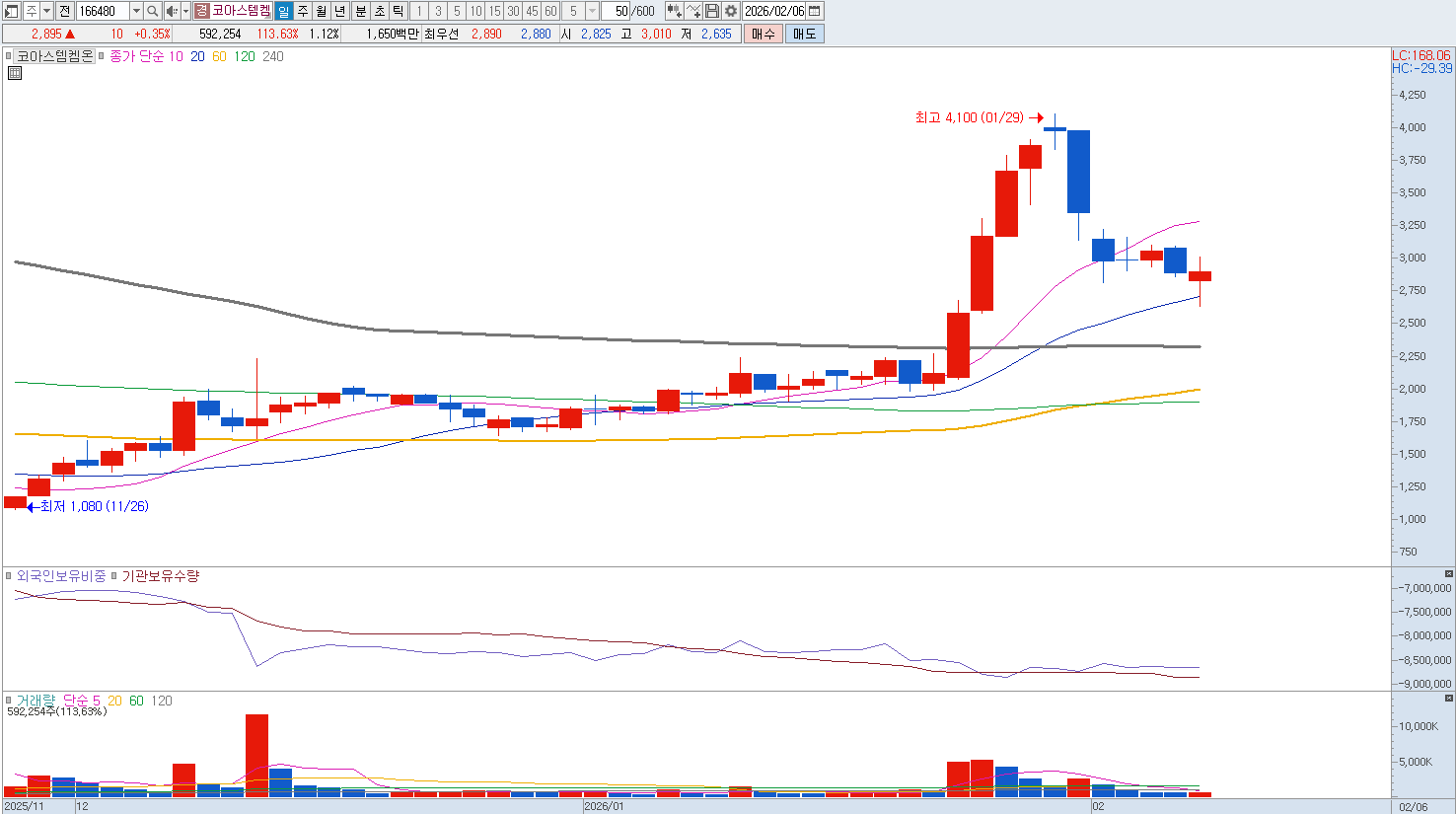Click the 50 candle count input field

(x=620, y=11)
